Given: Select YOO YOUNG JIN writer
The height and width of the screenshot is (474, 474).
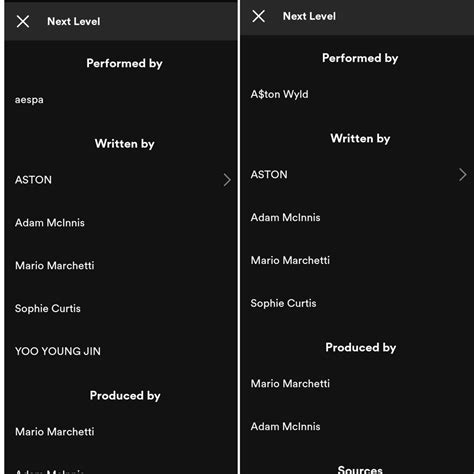Looking at the screenshot, I should click(x=58, y=351).
